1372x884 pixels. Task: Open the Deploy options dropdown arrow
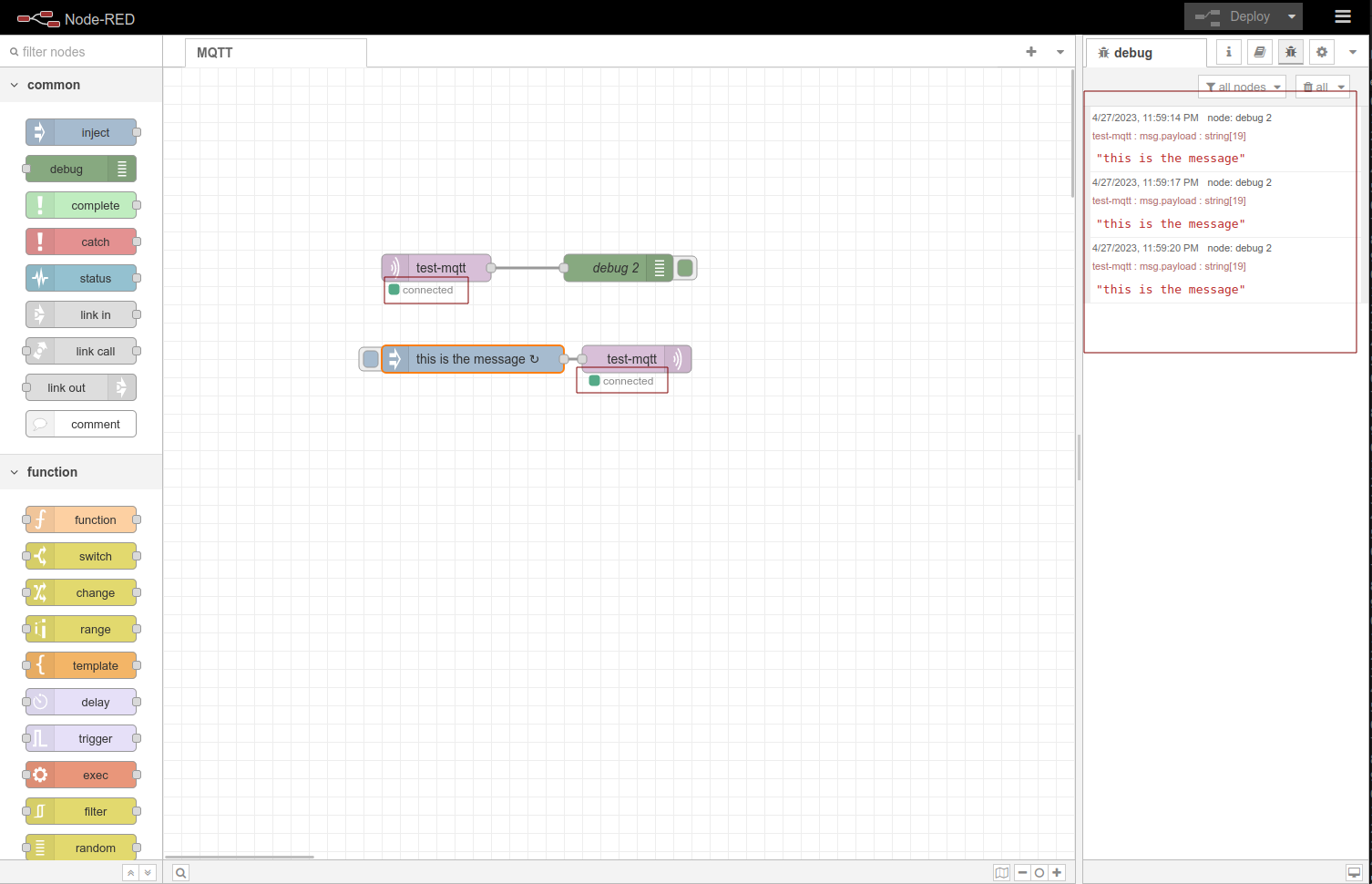click(1292, 16)
